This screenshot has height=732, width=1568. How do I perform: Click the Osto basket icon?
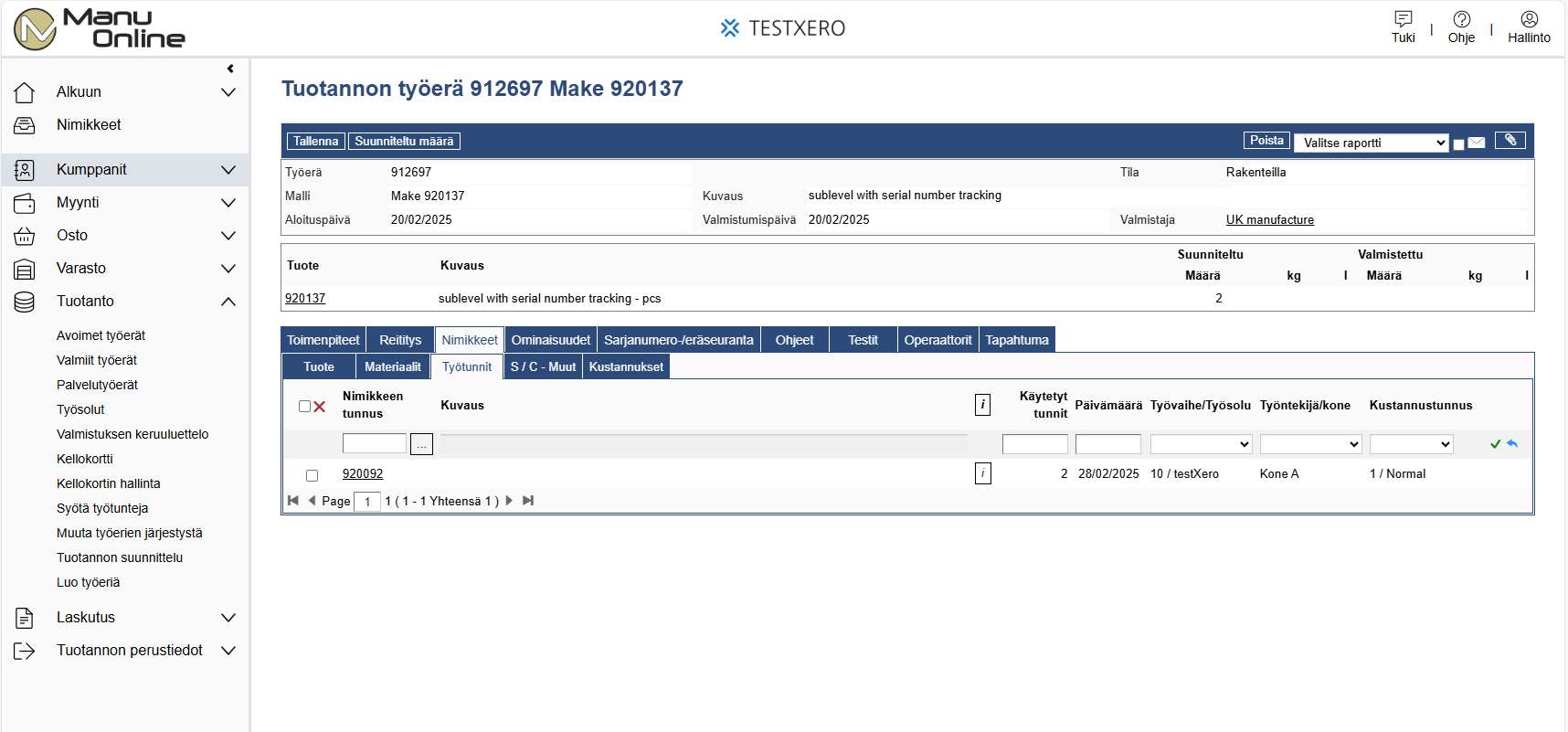[25, 236]
